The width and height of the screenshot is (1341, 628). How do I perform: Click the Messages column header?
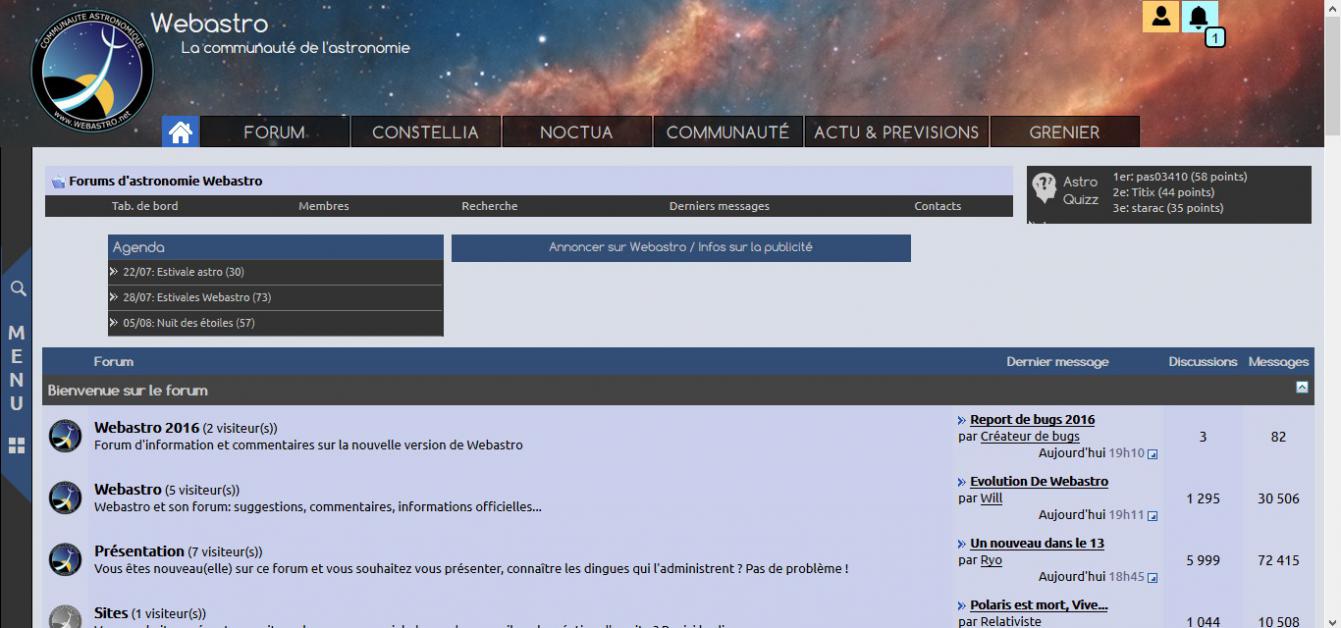(1278, 362)
